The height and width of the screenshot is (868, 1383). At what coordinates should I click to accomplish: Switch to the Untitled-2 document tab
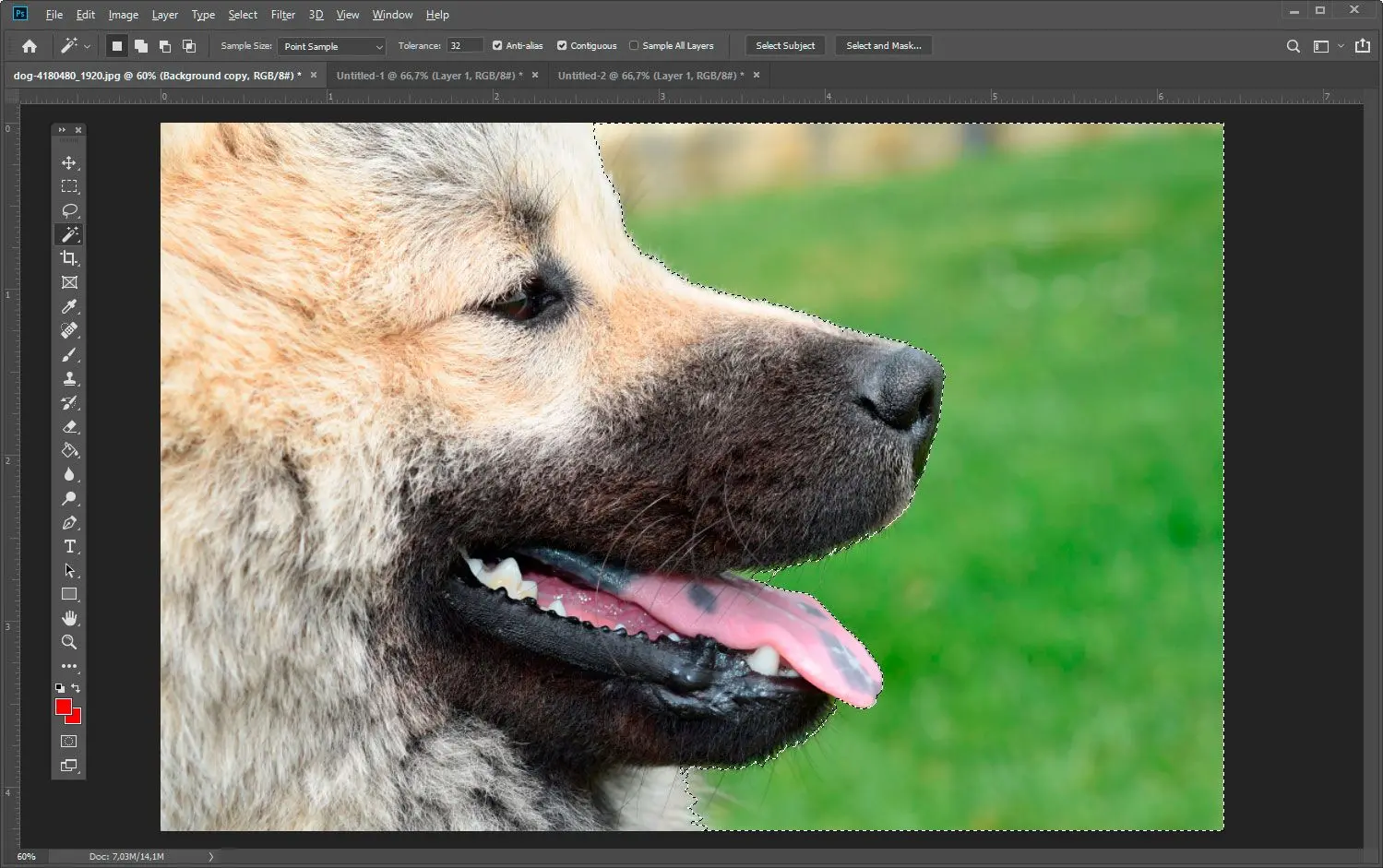click(x=651, y=76)
